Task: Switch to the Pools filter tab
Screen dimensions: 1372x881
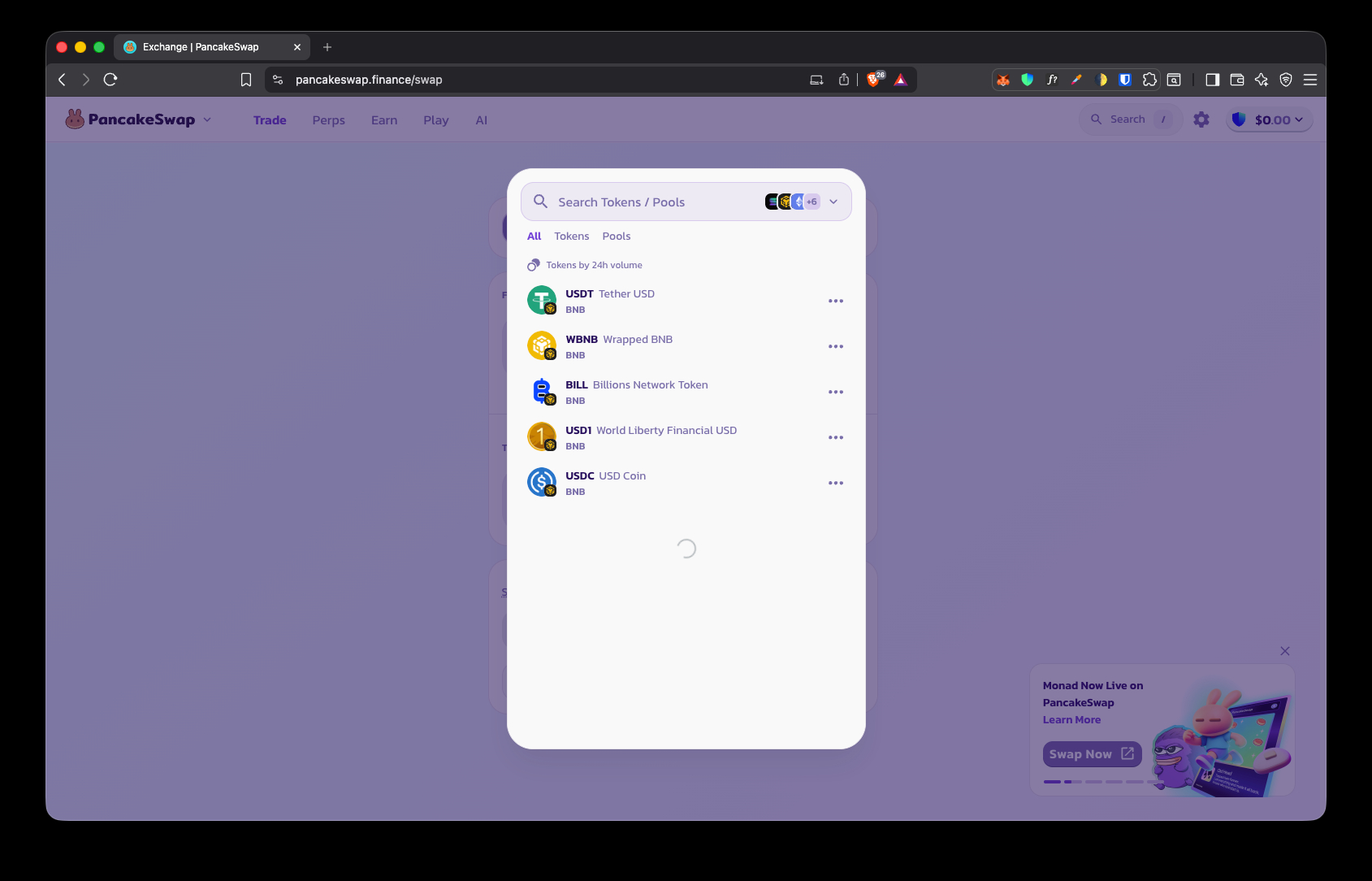Action: [x=617, y=237]
